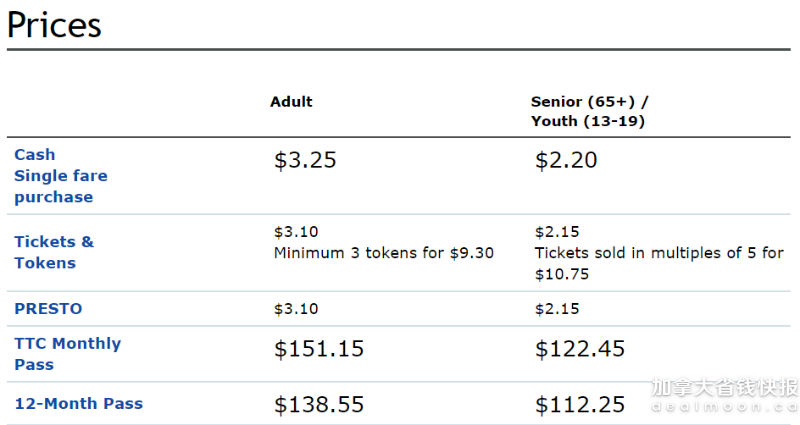Select the Adult column header
The image size is (800, 425).
point(291,102)
